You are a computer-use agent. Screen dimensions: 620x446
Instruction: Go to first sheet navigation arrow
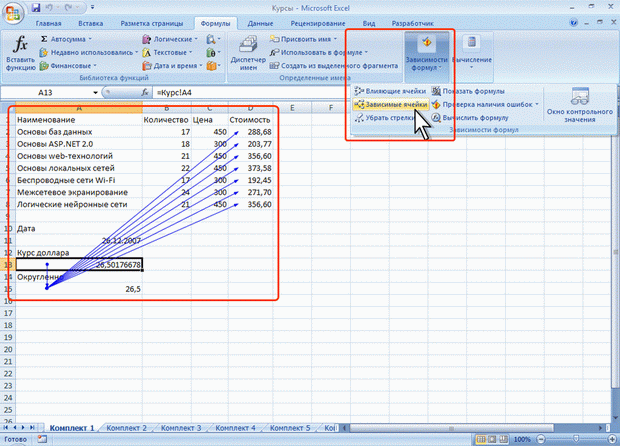tap(6, 428)
